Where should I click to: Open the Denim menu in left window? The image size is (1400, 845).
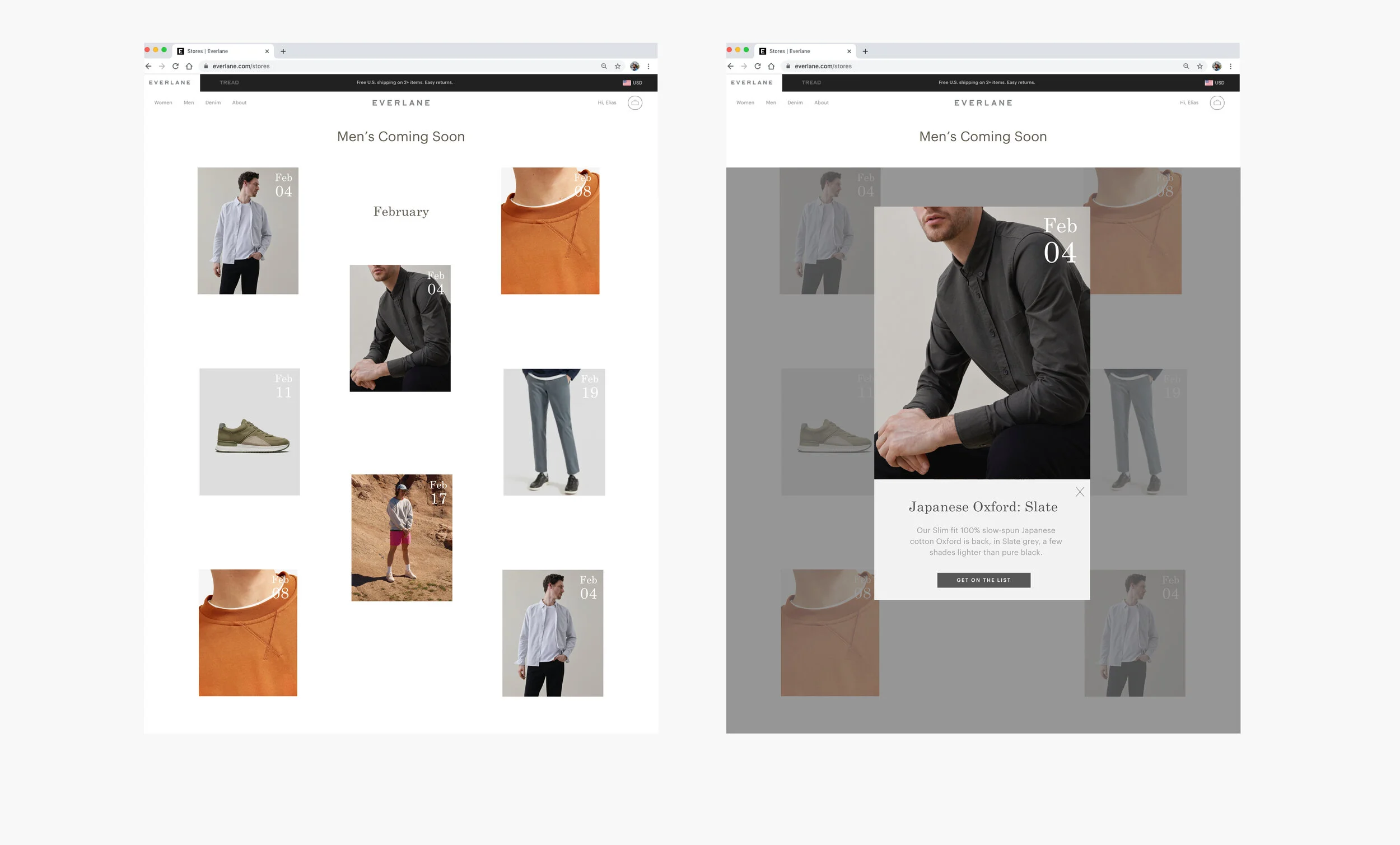click(213, 103)
